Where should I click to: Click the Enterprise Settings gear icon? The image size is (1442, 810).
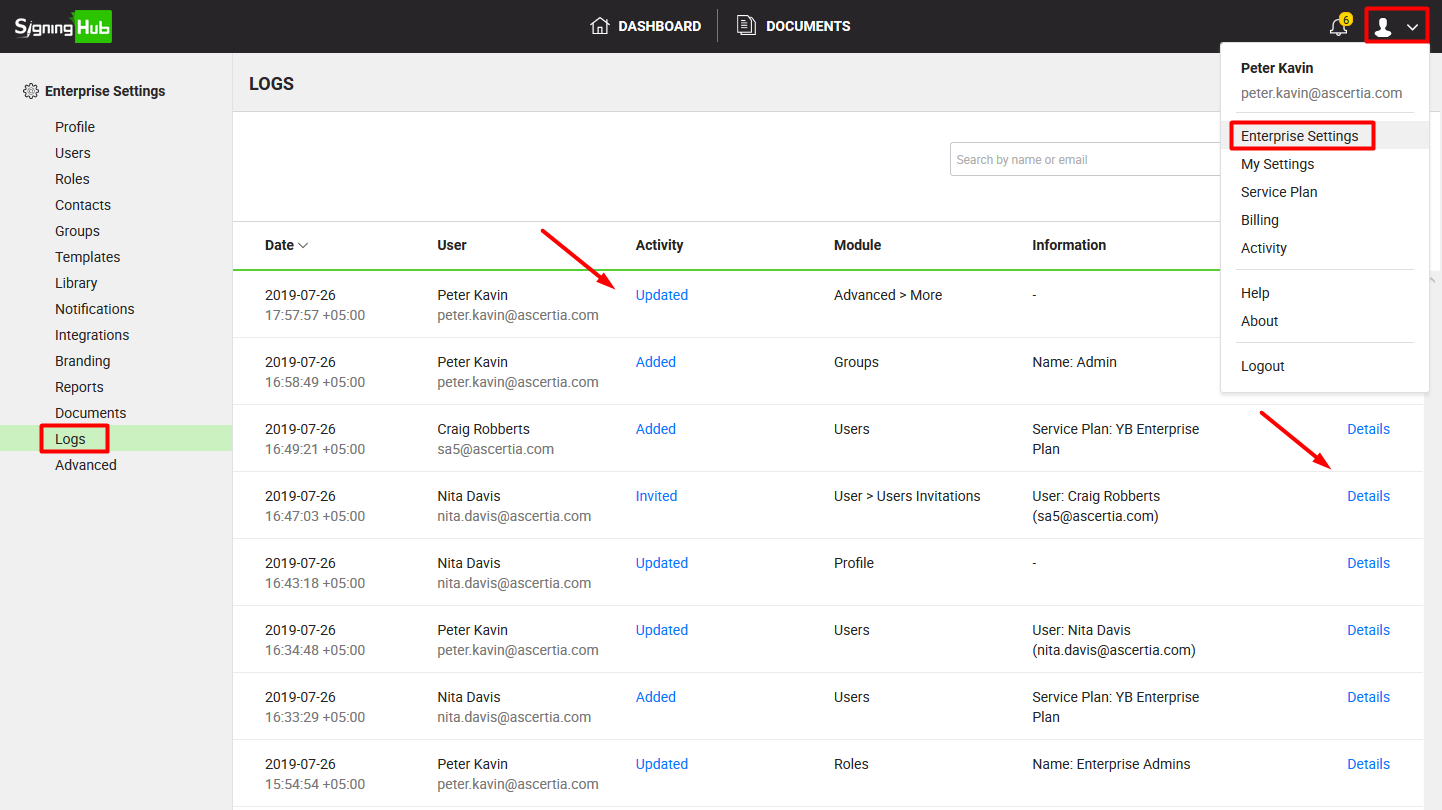point(30,91)
